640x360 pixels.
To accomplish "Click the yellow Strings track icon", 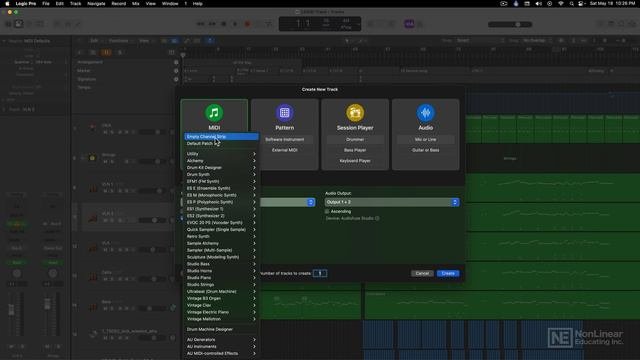I will (92, 158).
